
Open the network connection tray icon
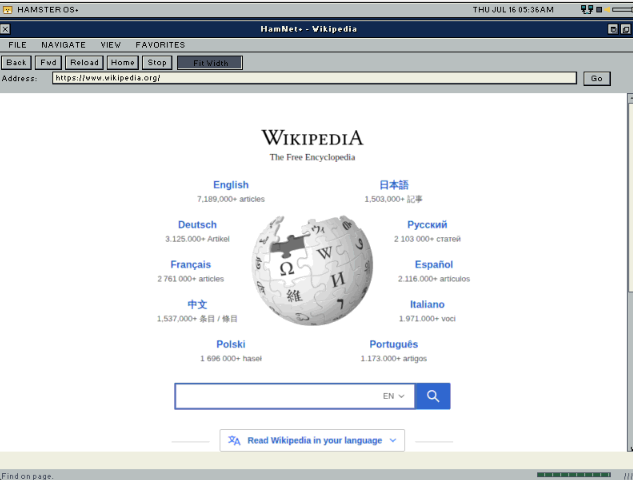[x=587, y=9]
